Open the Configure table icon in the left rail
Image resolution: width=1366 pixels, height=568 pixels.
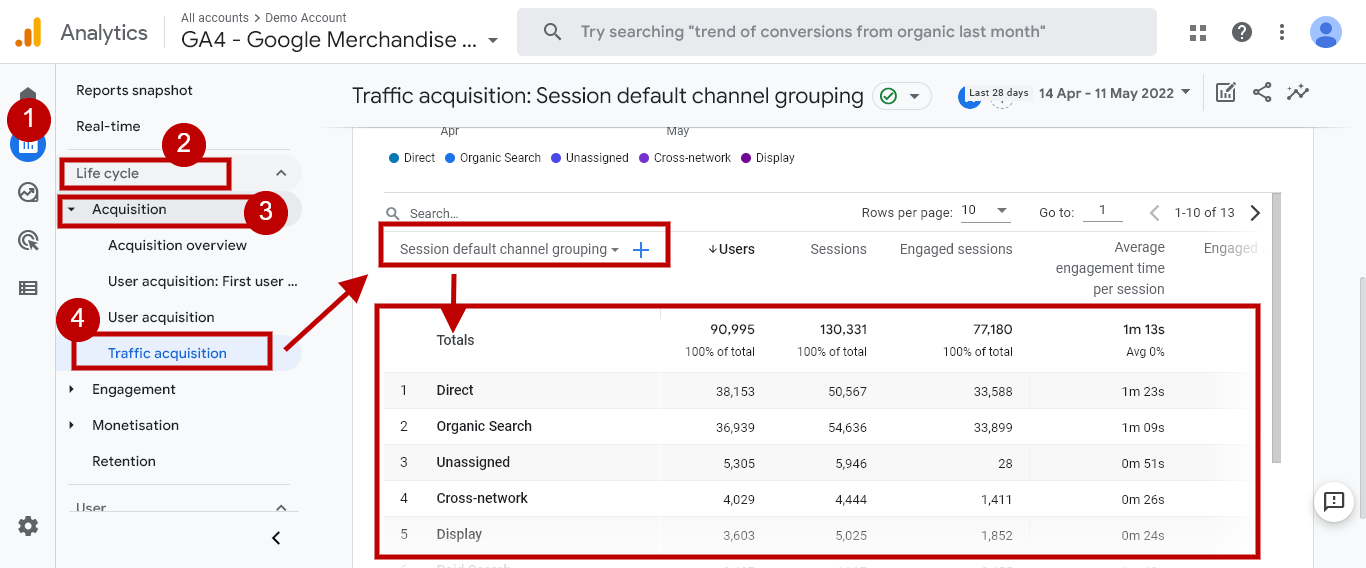coord(28,288)
